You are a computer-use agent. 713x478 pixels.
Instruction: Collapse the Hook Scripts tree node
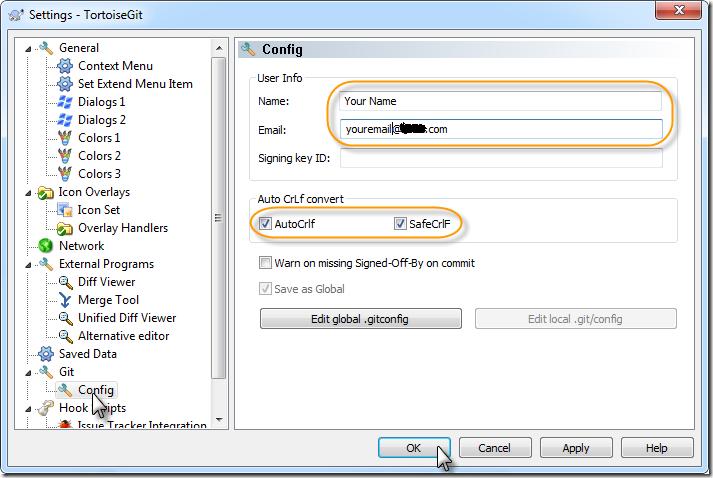pos(28,409)
